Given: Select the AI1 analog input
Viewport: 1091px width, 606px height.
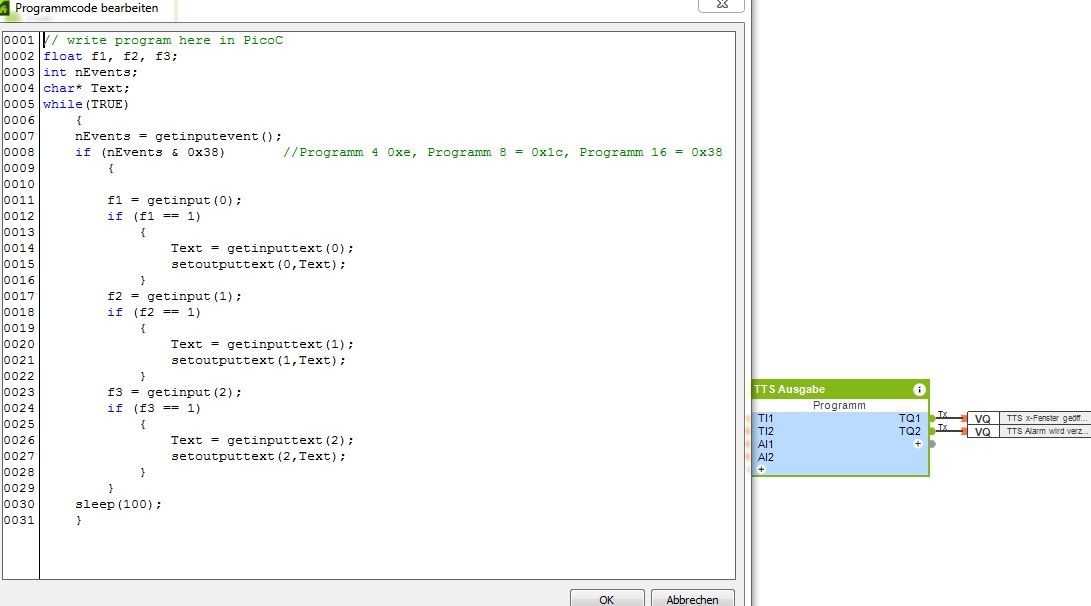Looking at the screenshot, I should pos(765,444).
